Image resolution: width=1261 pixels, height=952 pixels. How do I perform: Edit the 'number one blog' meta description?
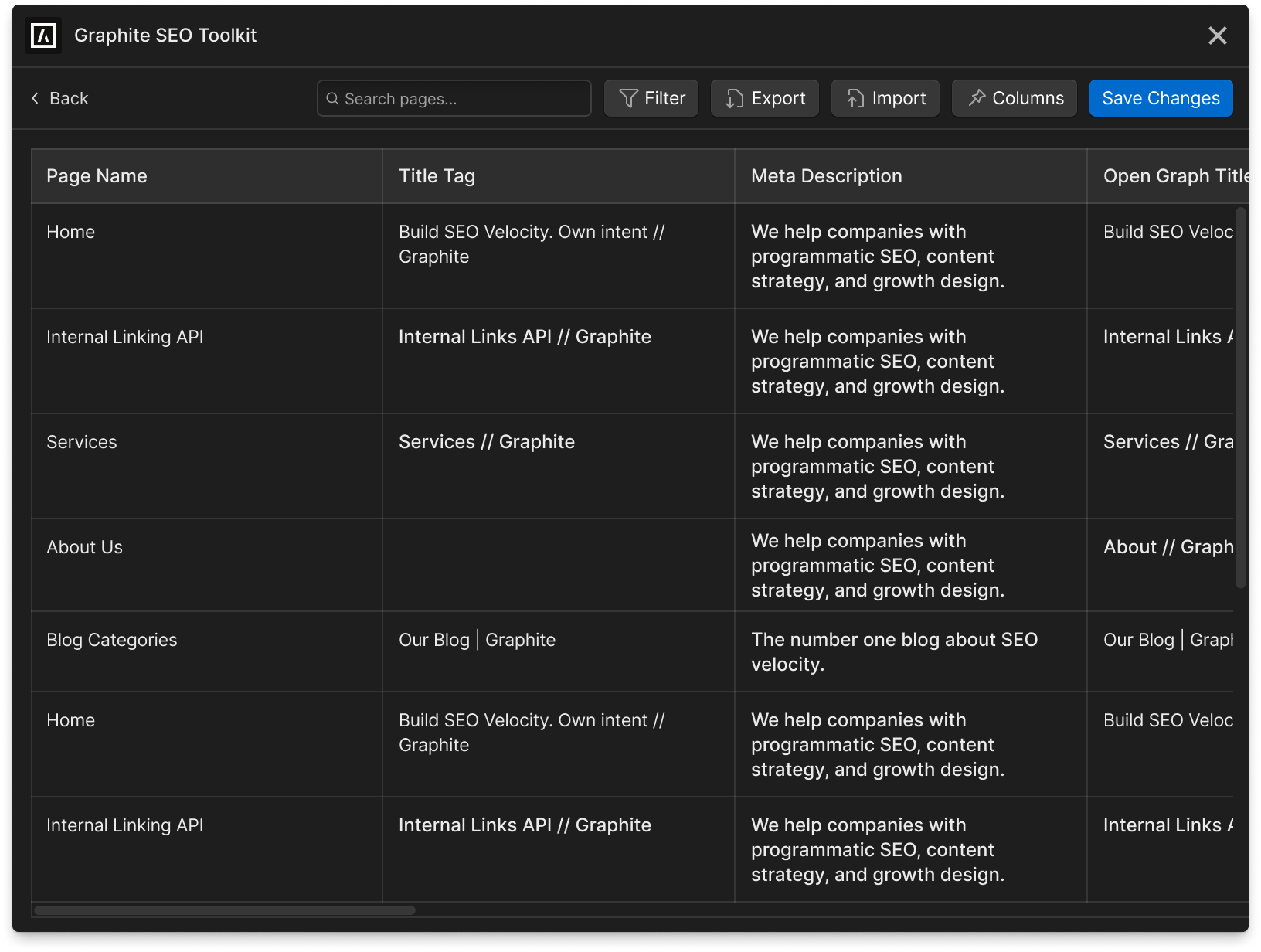[911, 651]
